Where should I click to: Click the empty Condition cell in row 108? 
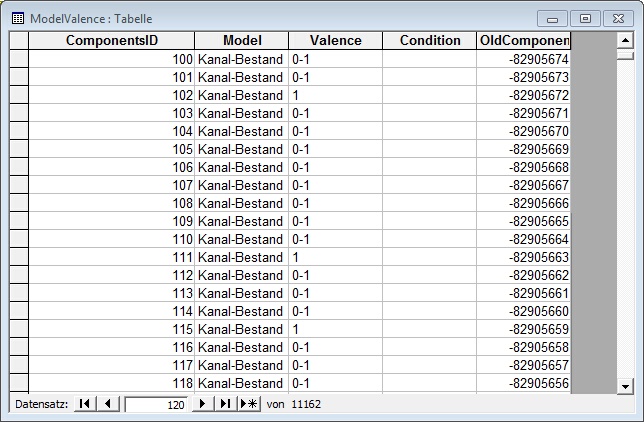click(x=429, y=203)
